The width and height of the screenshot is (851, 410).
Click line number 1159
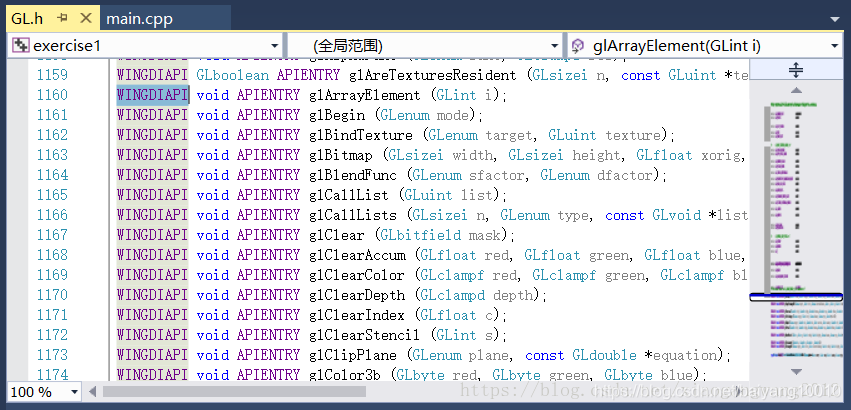(52, 75)
